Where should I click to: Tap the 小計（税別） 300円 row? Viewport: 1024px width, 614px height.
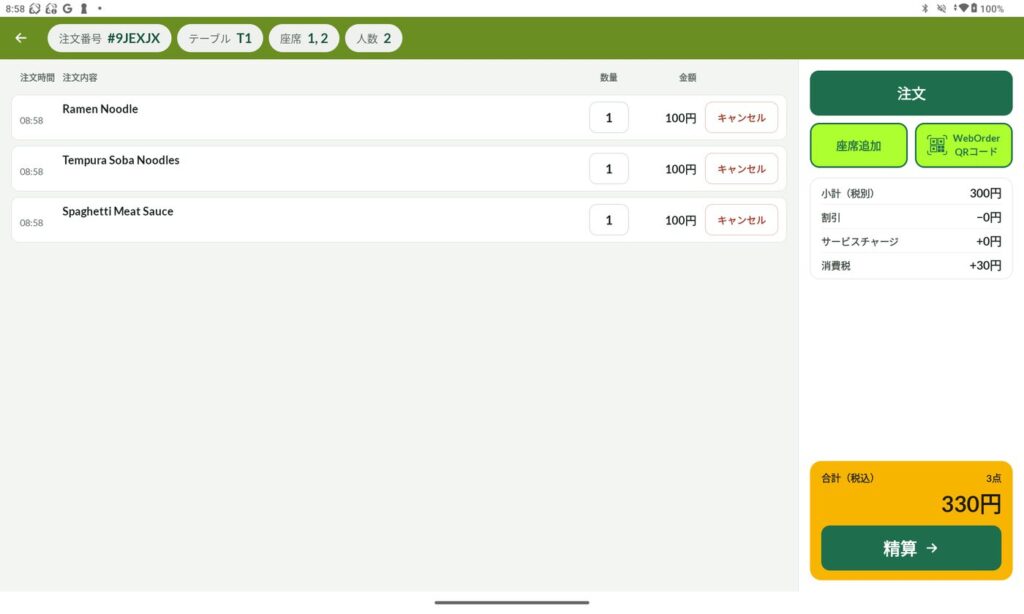[x=911, y=193]
